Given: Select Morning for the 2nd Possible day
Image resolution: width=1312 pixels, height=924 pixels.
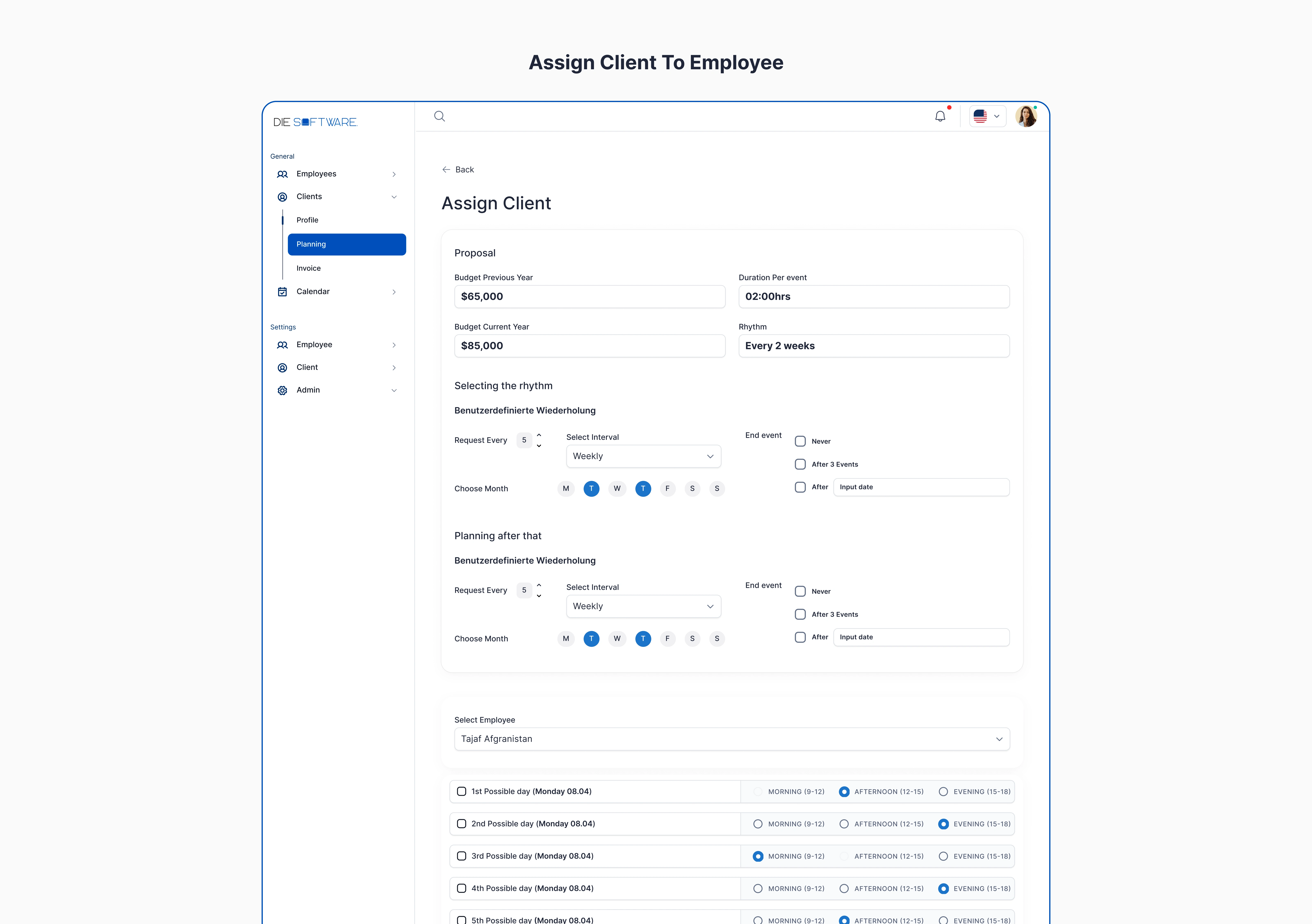Looking at the screenshot, I should [758, 824].
